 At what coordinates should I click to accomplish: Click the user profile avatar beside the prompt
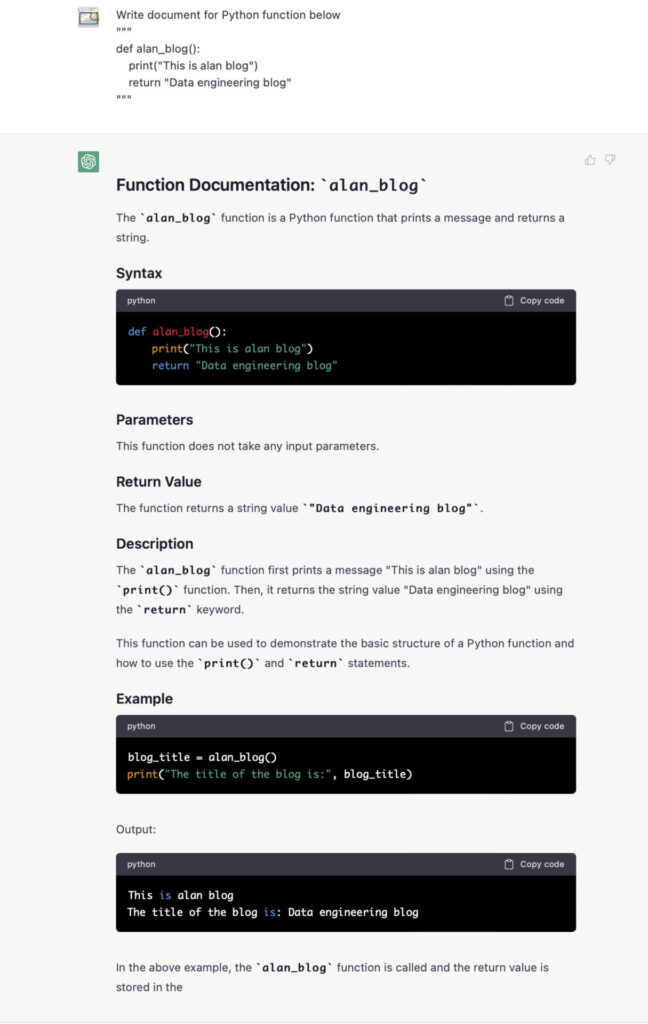(89, 17)
